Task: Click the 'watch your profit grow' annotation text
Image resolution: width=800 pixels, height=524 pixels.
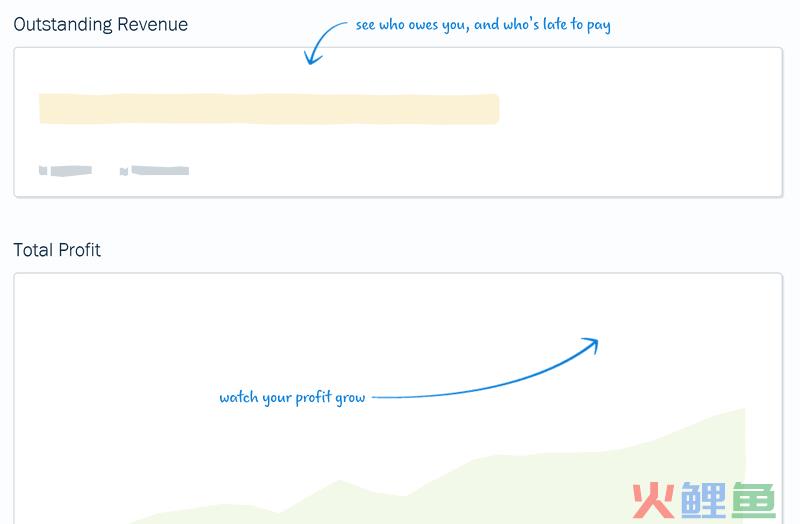Action: 292,397
